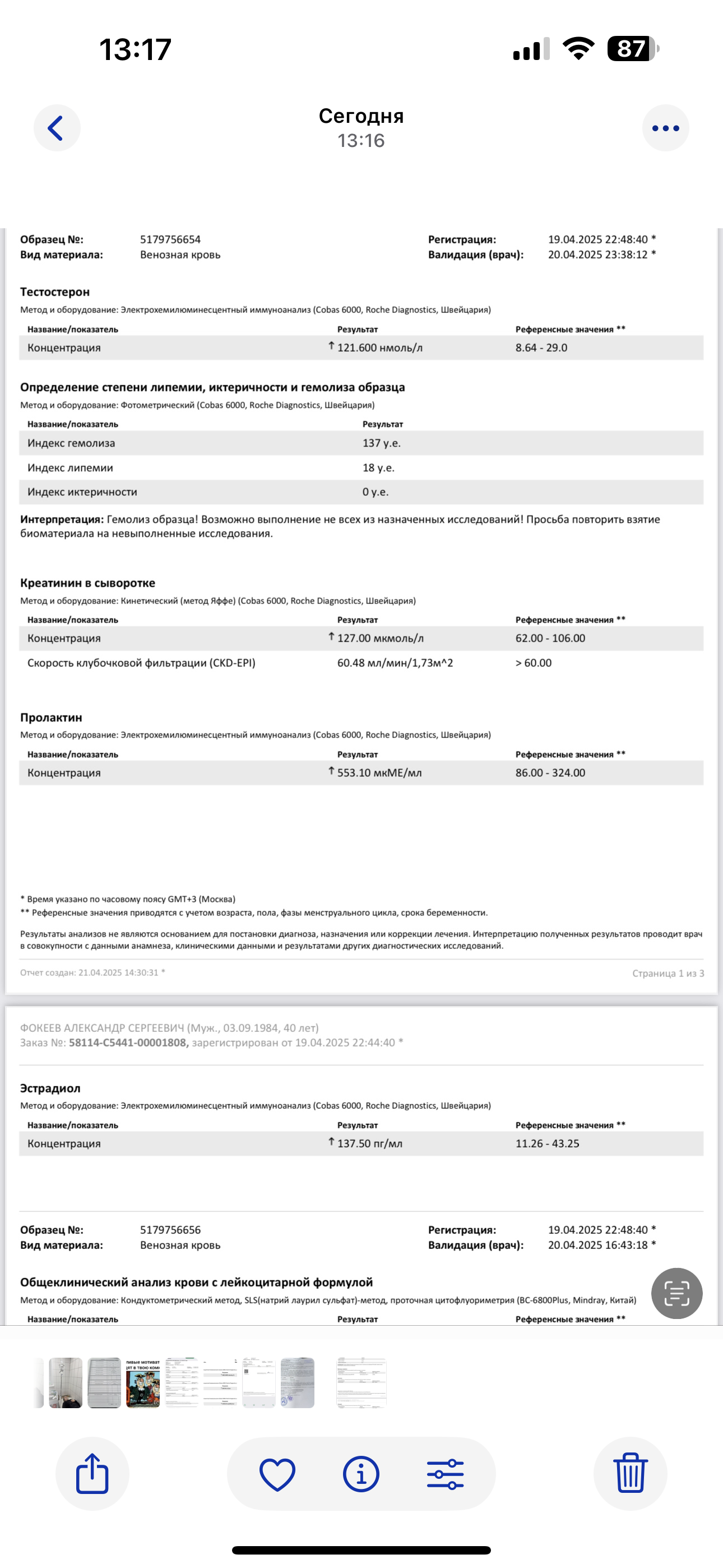Select the hospital room photo thumbnail

tap(66, 1382)
